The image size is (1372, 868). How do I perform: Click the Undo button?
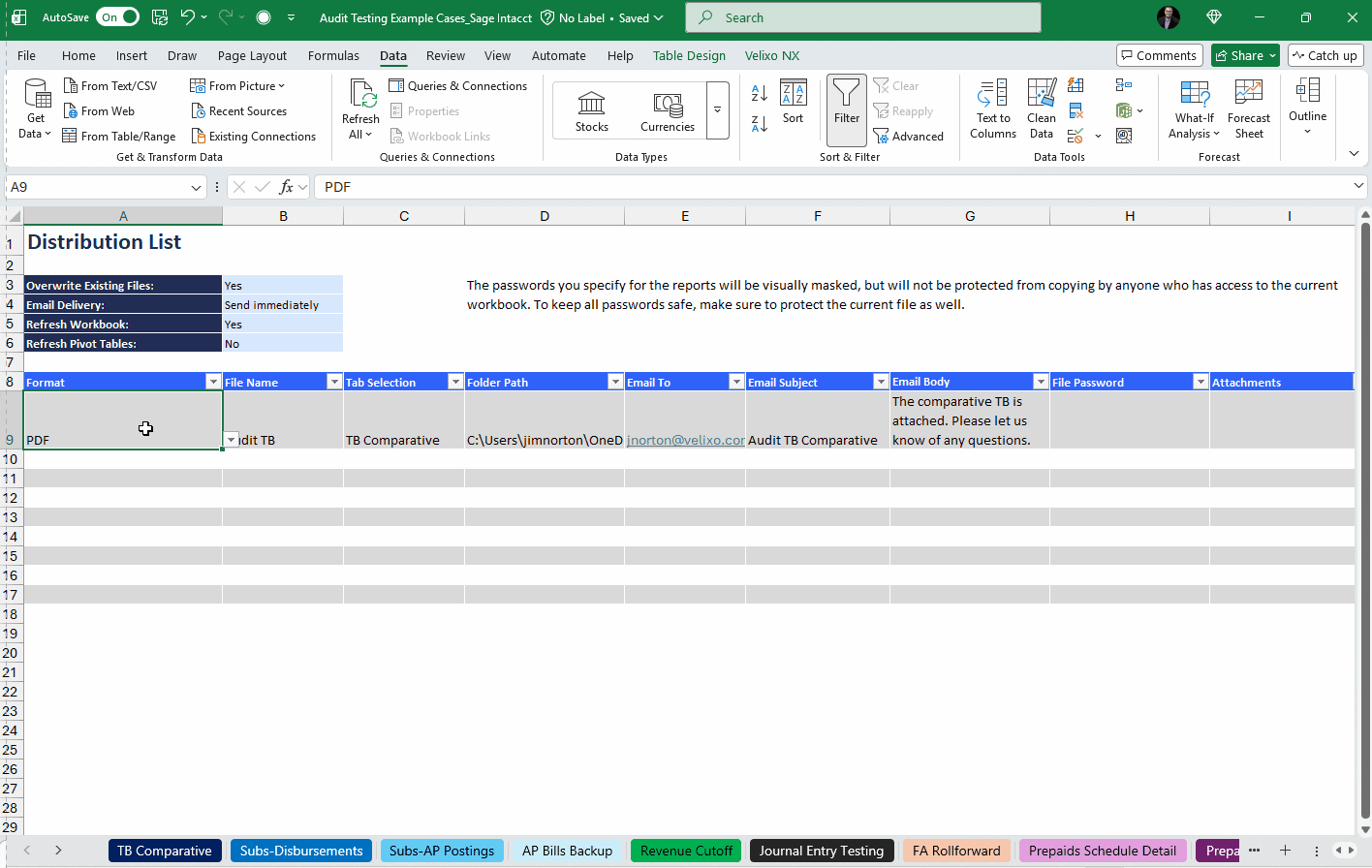(188, 16)
